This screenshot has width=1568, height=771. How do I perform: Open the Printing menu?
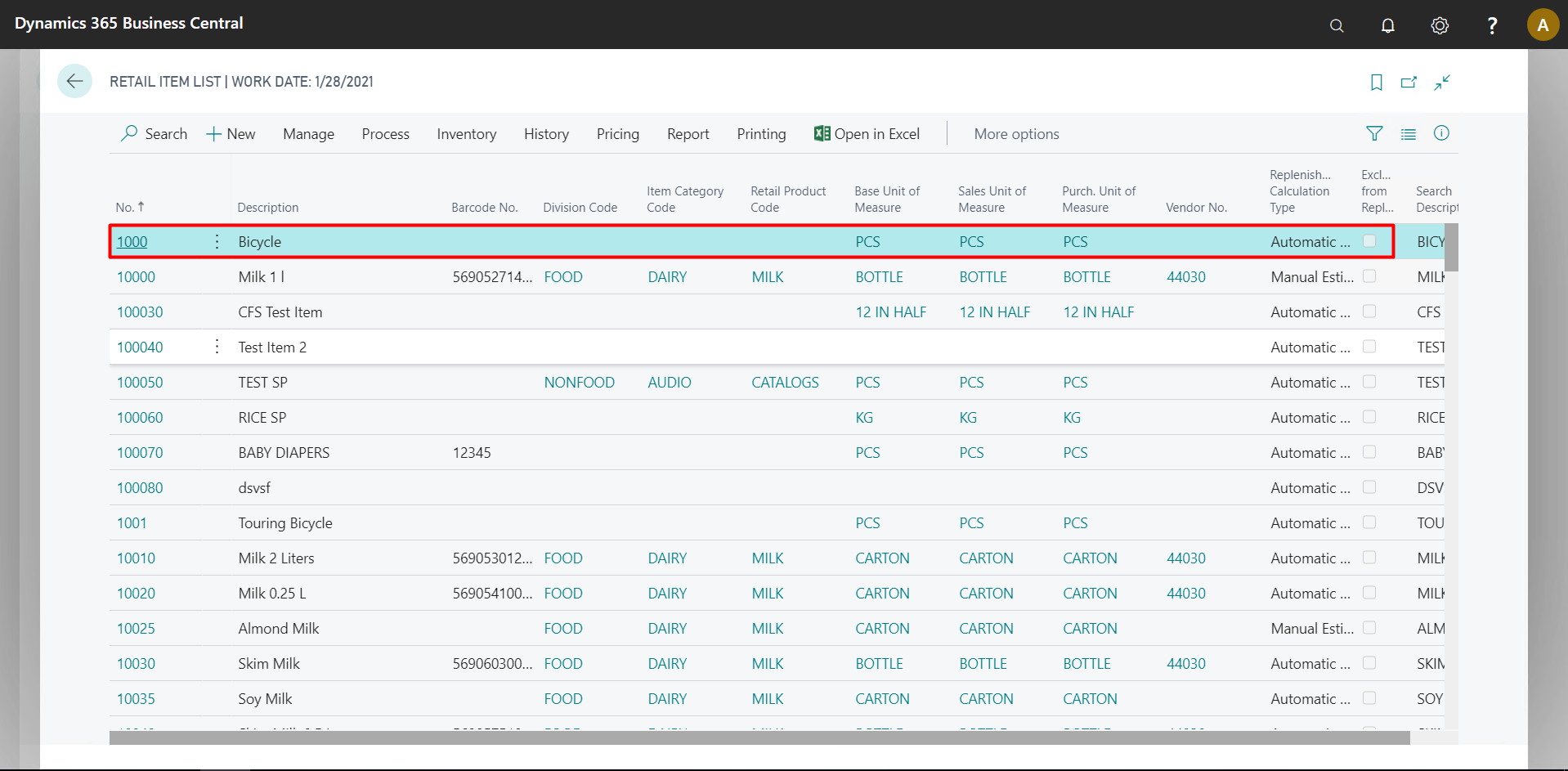[x=761, y=133]
